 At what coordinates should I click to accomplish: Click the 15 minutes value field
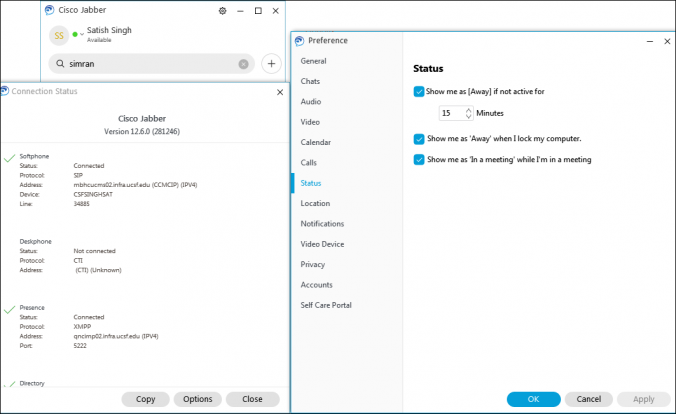451,113
